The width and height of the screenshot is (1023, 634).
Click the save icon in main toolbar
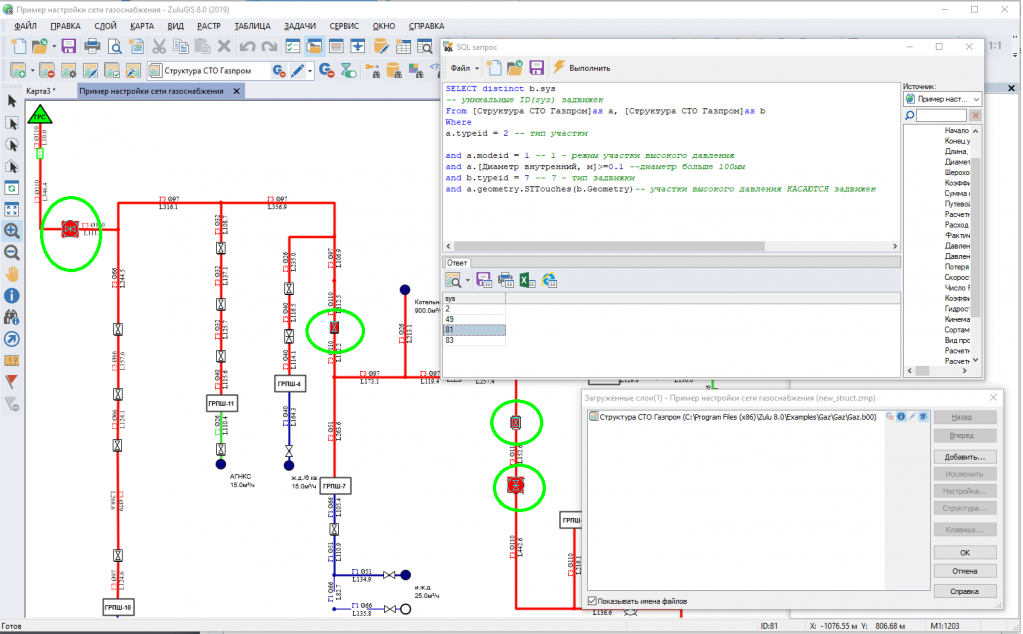(69, 46)
